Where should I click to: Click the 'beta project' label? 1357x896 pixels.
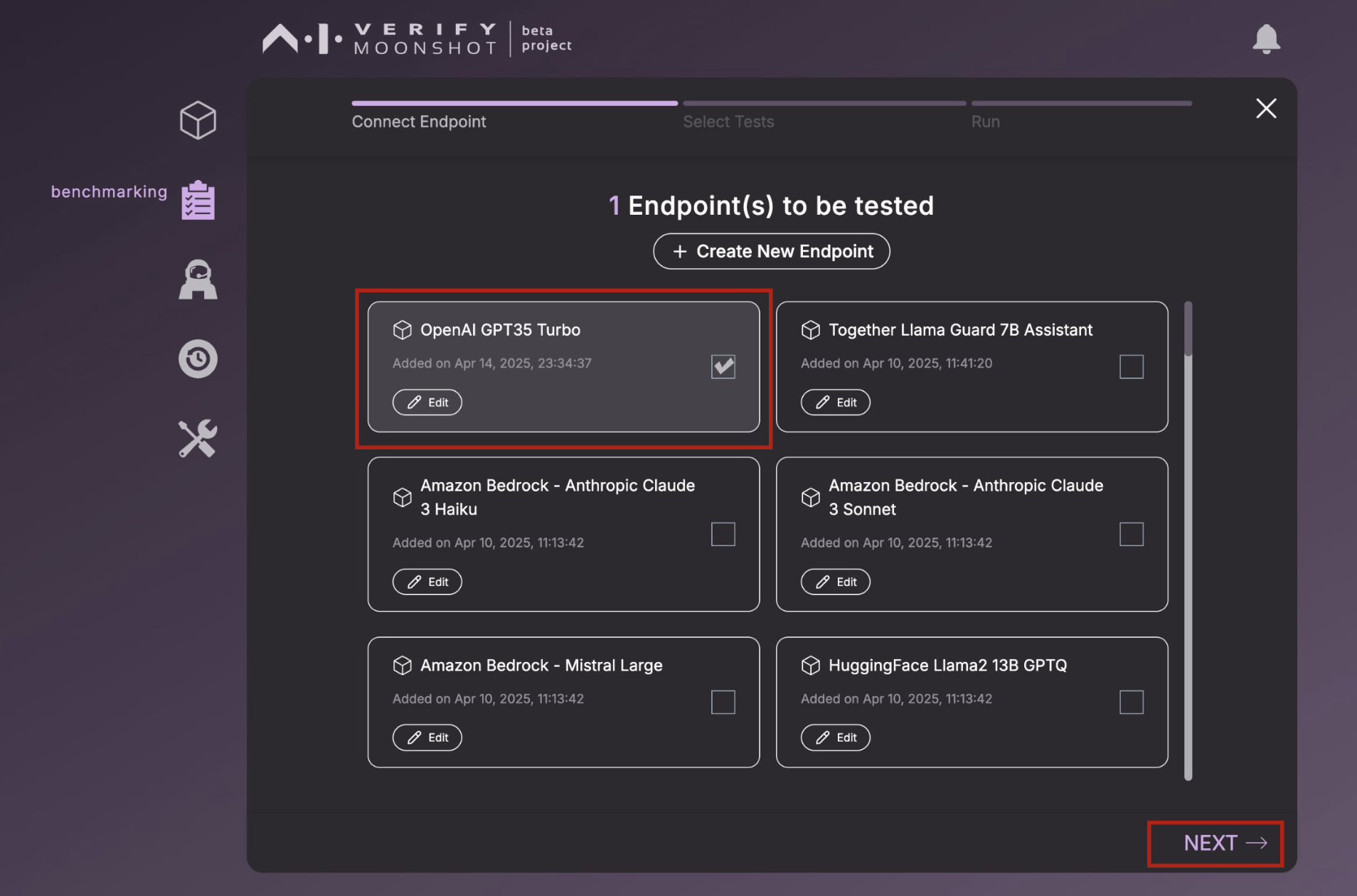[546, 38]
